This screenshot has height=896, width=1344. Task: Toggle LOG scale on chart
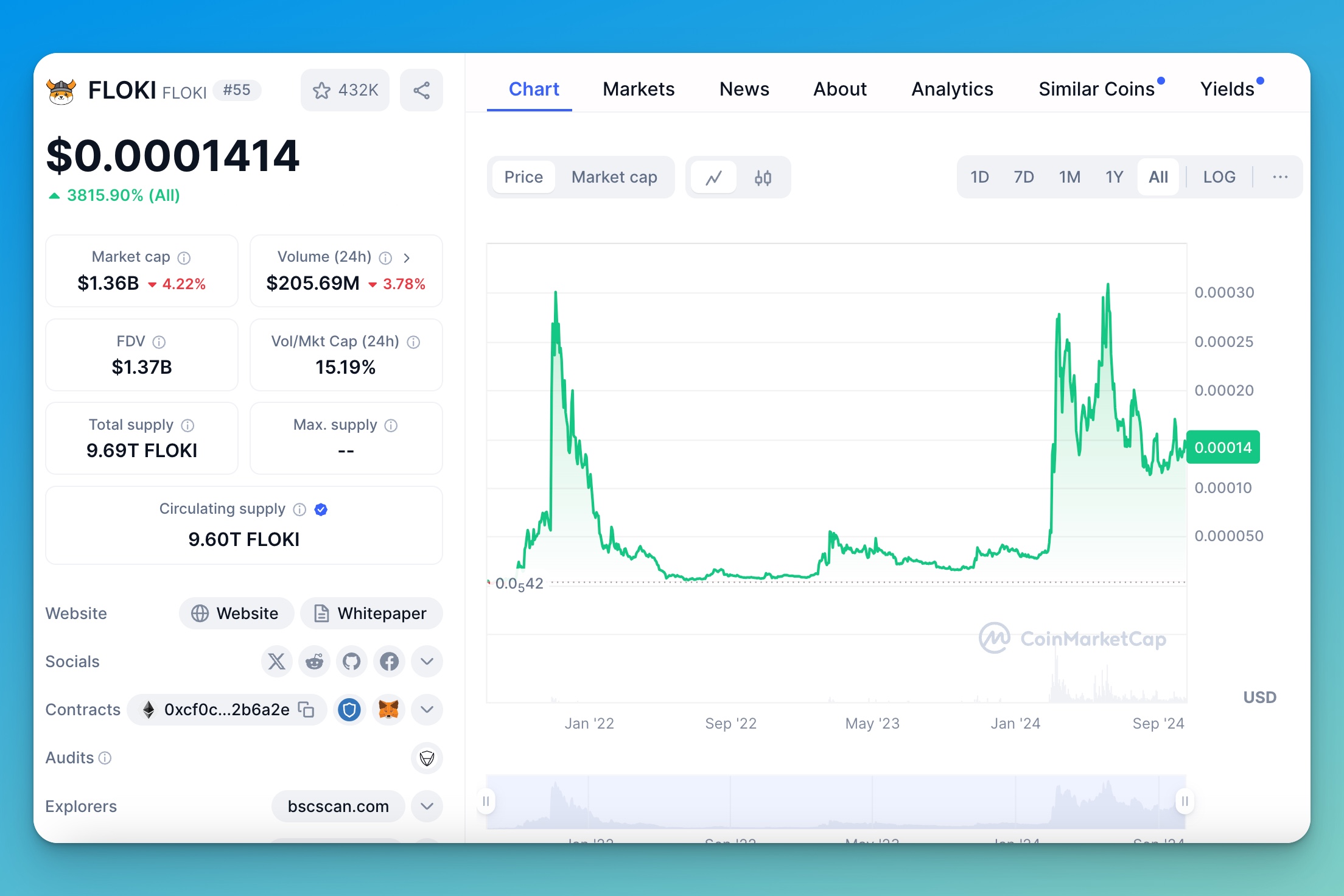click(x=1219, y=177)
